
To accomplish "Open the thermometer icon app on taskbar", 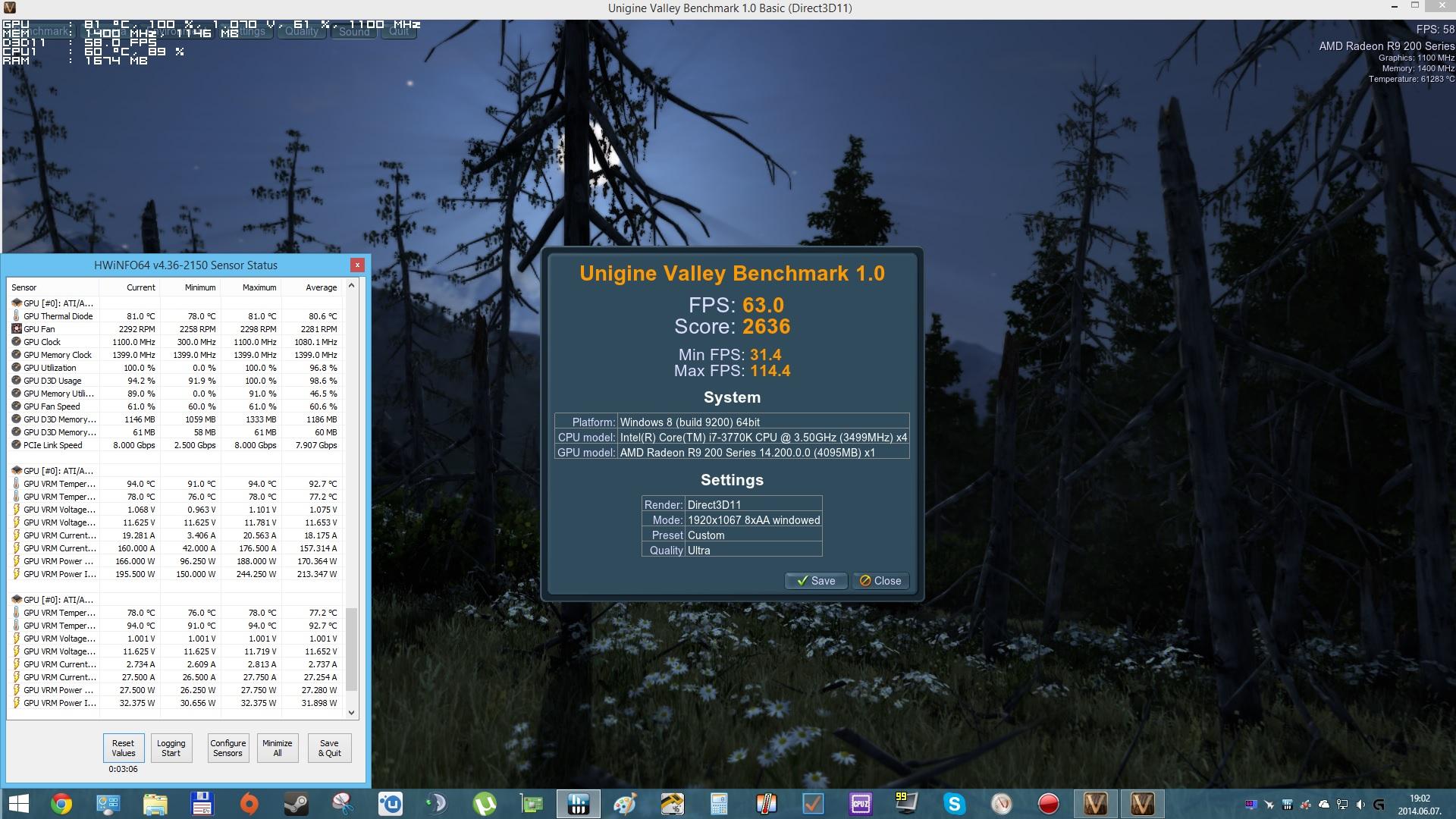I will coord(766,804).
